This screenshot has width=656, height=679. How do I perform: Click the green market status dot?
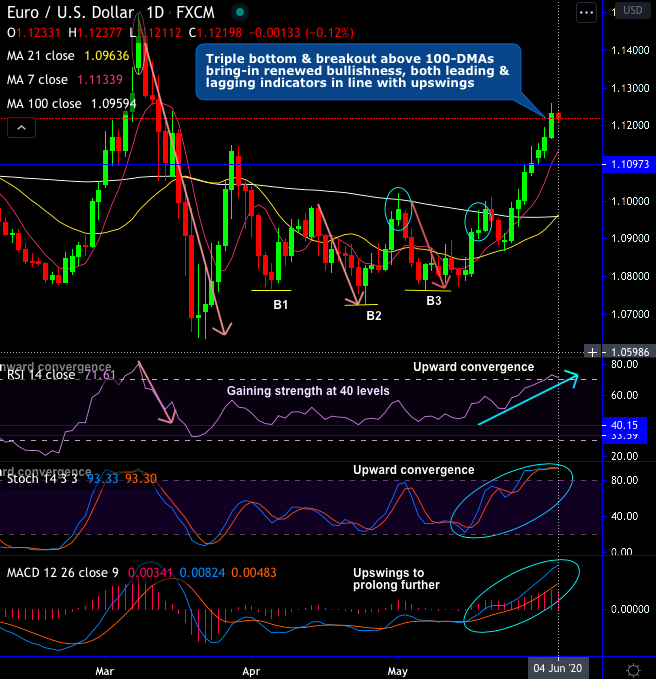coord(240,12)
